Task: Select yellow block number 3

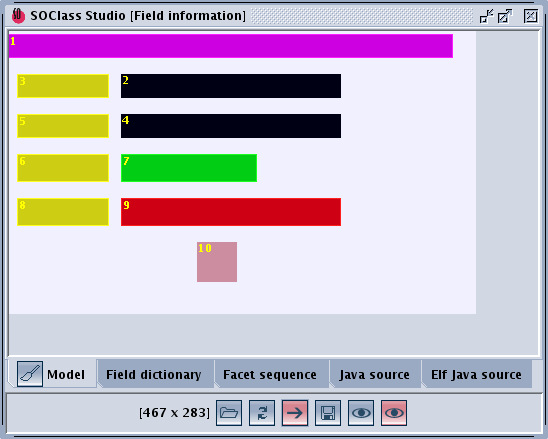Action: [63, 86]
